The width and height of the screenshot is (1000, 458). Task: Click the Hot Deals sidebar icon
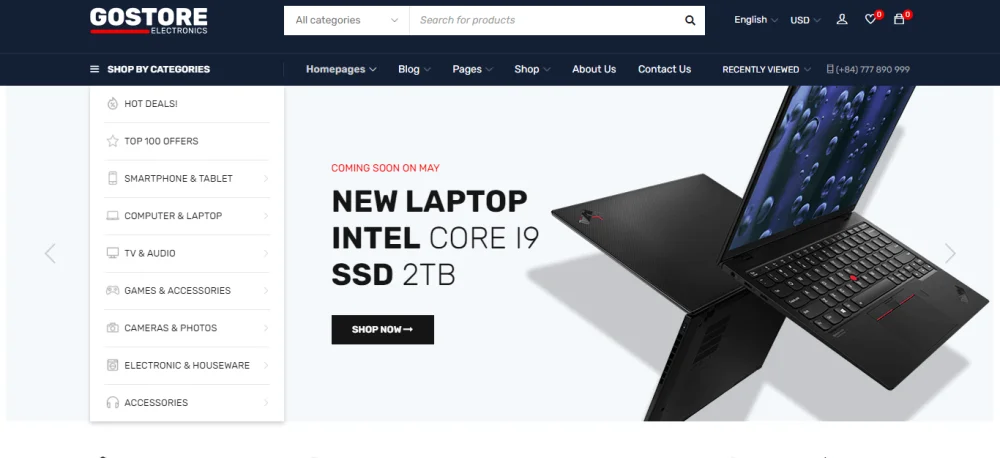point(113,104)
